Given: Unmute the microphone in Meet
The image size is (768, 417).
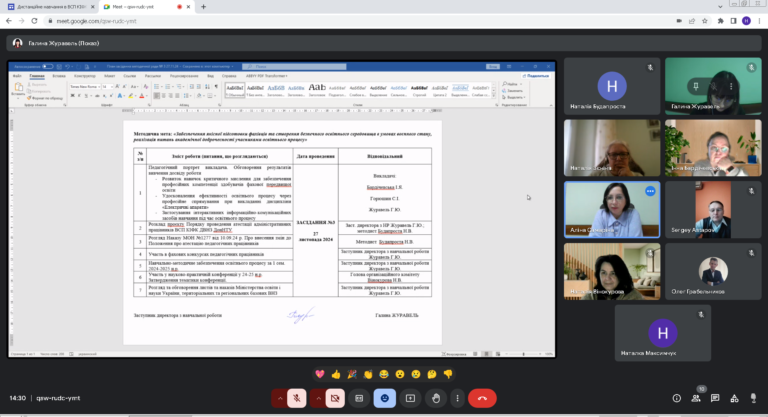Looking at the screenshot, I should (x=296, y=398).
